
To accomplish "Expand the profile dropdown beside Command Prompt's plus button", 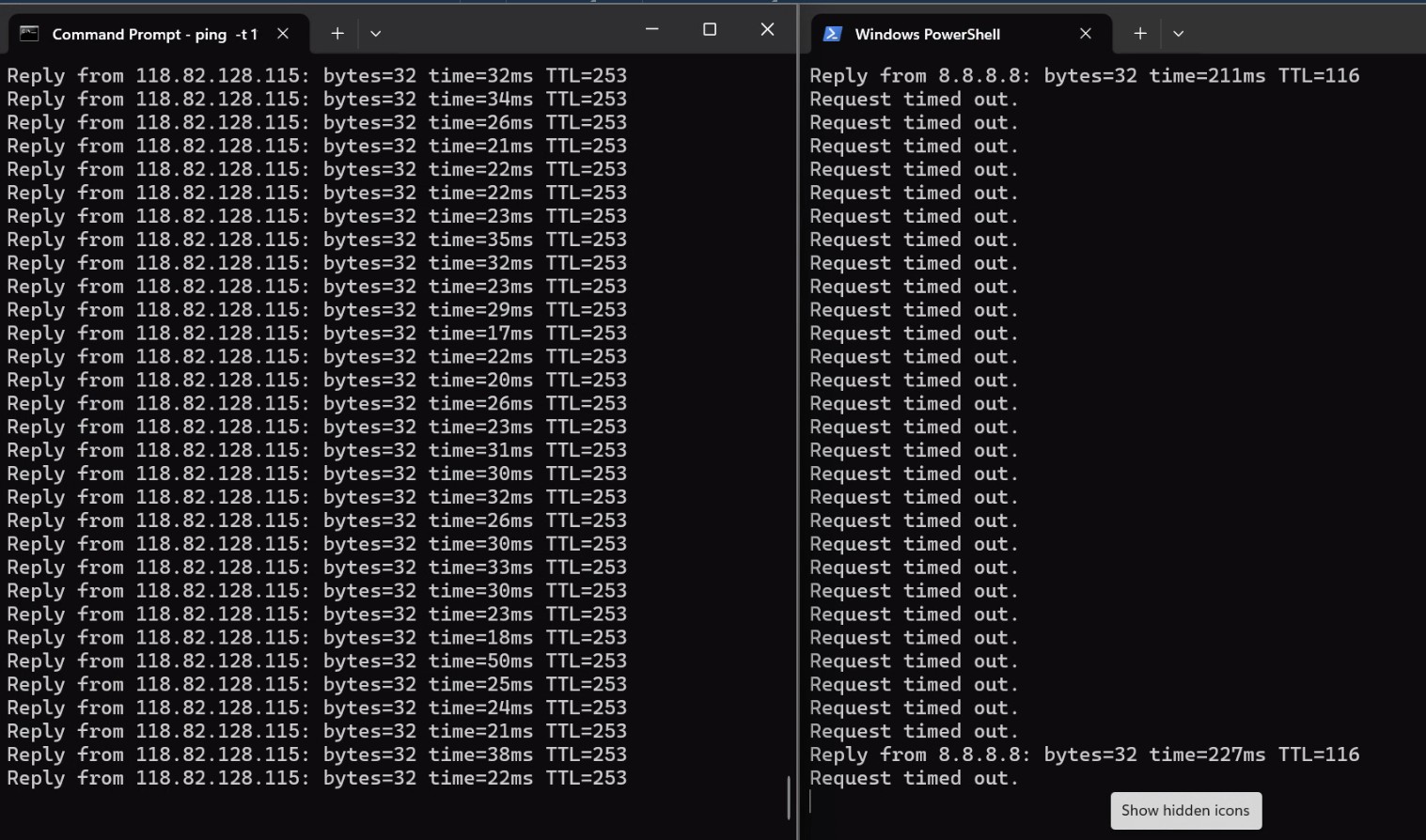I will [x=376, y=34].
